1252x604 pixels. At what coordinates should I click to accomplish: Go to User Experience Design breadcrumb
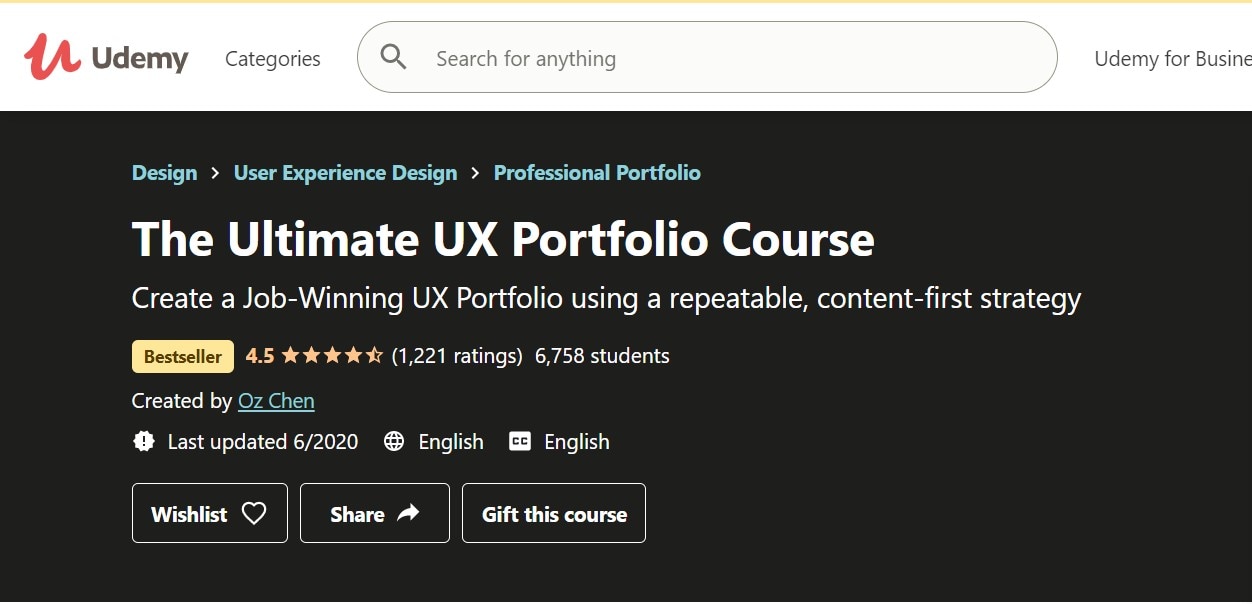pyautogui.click(x=345, y=173)
